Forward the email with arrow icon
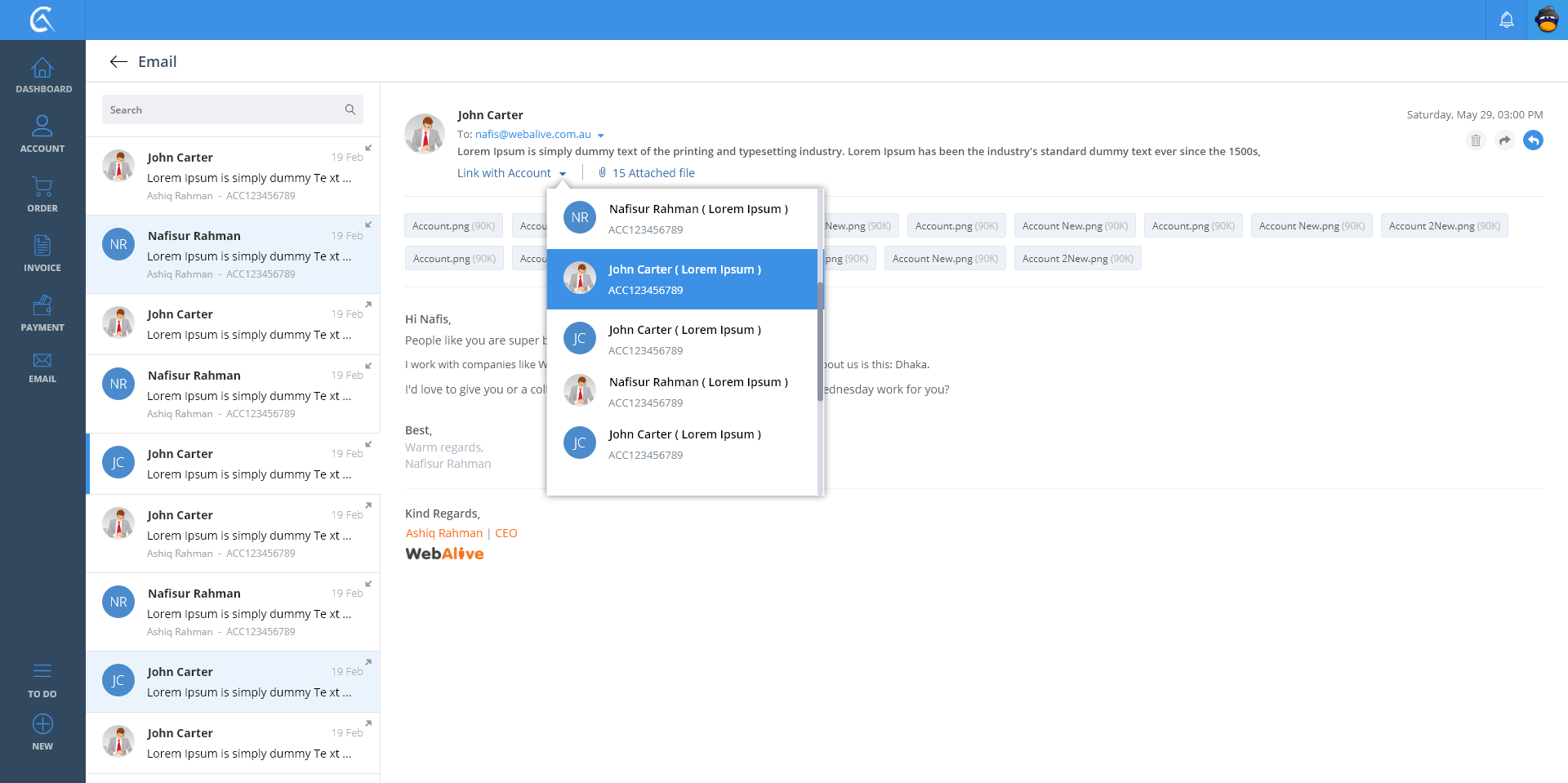This screenshot has width=1568, height=783. pyautogui.click(x=1504, y=140)
